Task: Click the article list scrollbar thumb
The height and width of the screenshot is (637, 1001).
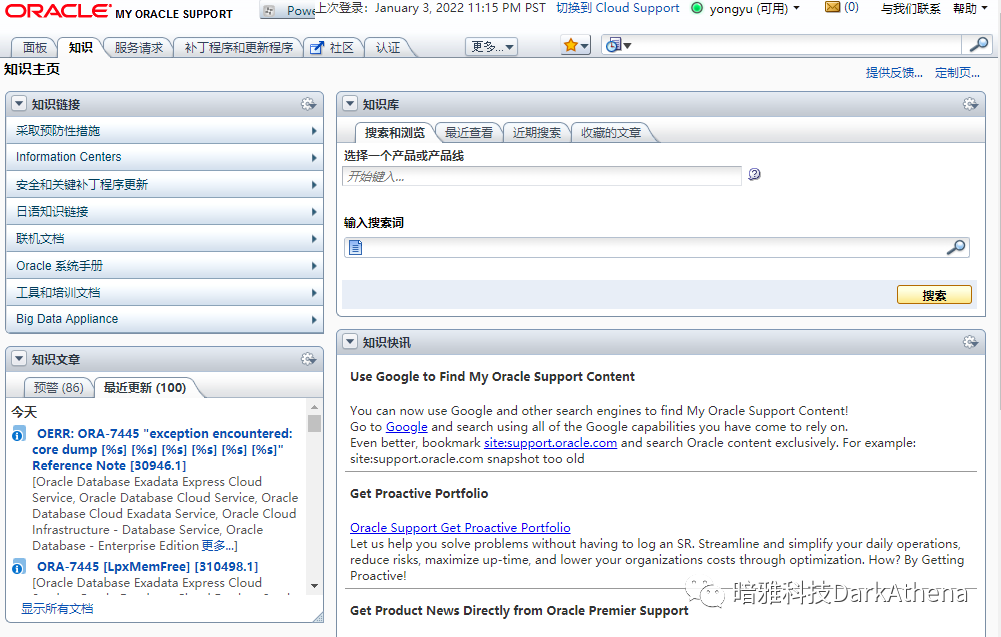Action: (x=314, y=423)
